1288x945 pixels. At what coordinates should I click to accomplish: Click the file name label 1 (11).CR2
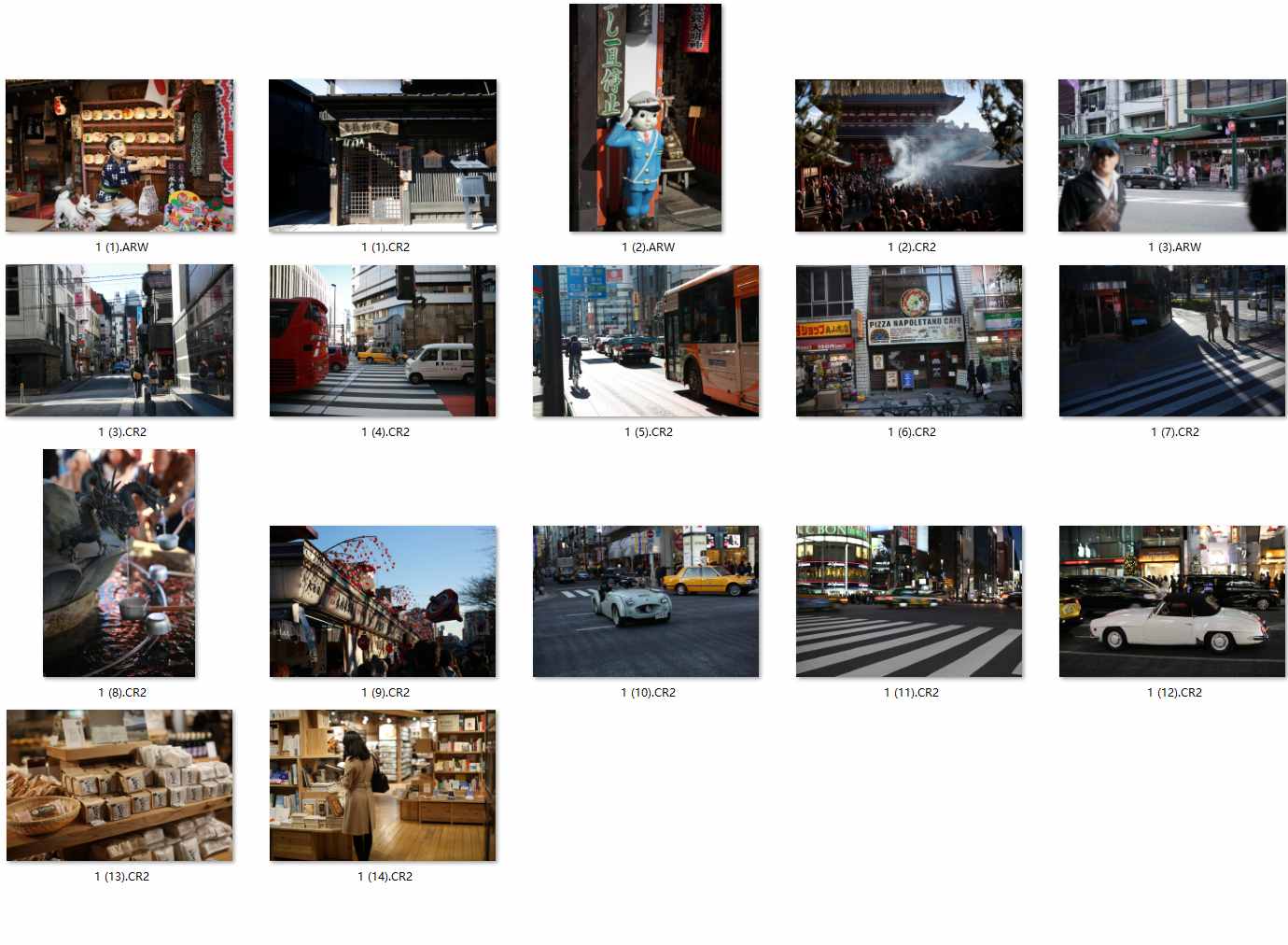[912, 693]
